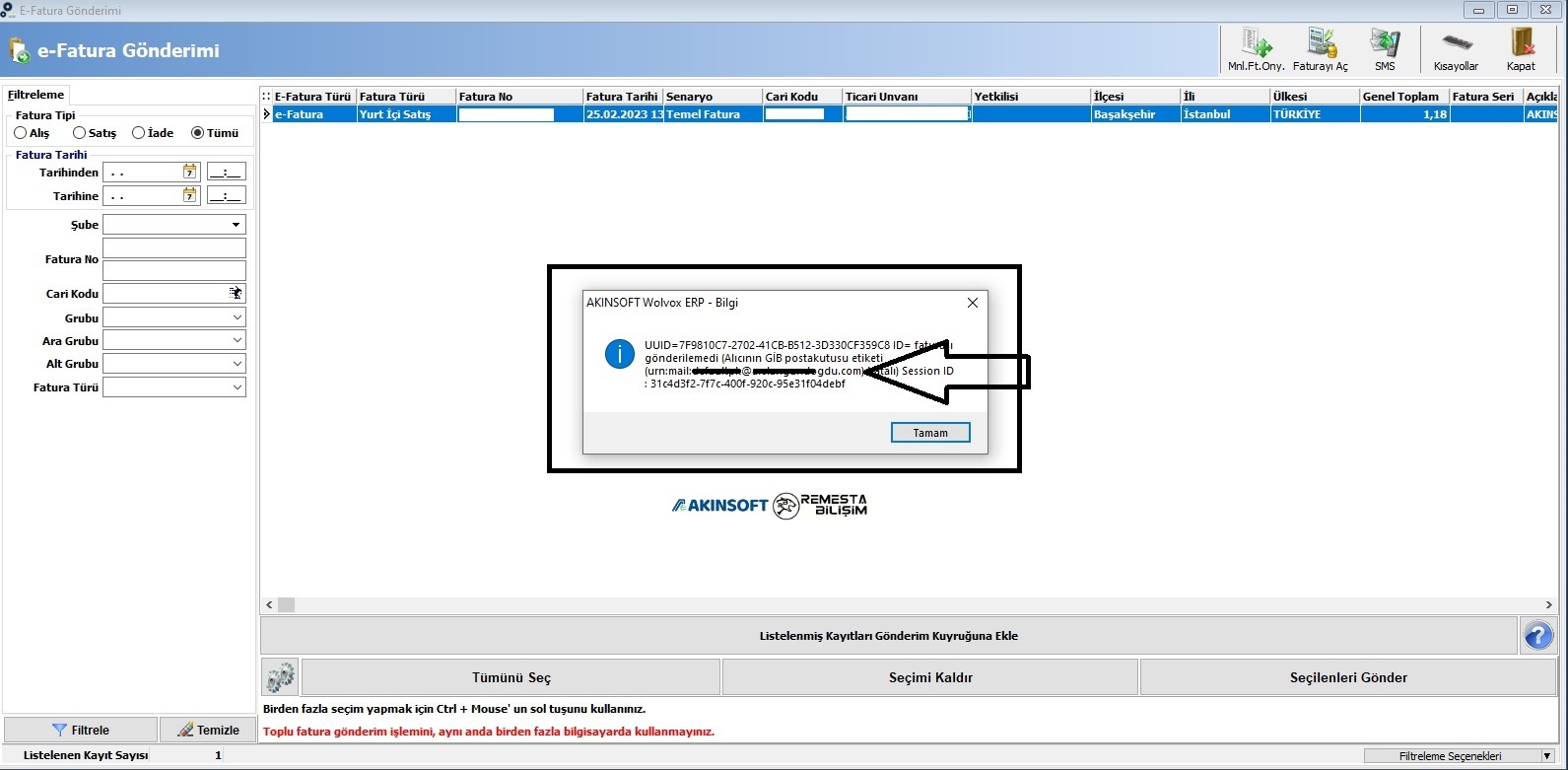Click the grid column chooser icon
Viewport: 1568px width, 770px height.
[x=266, y=96]
